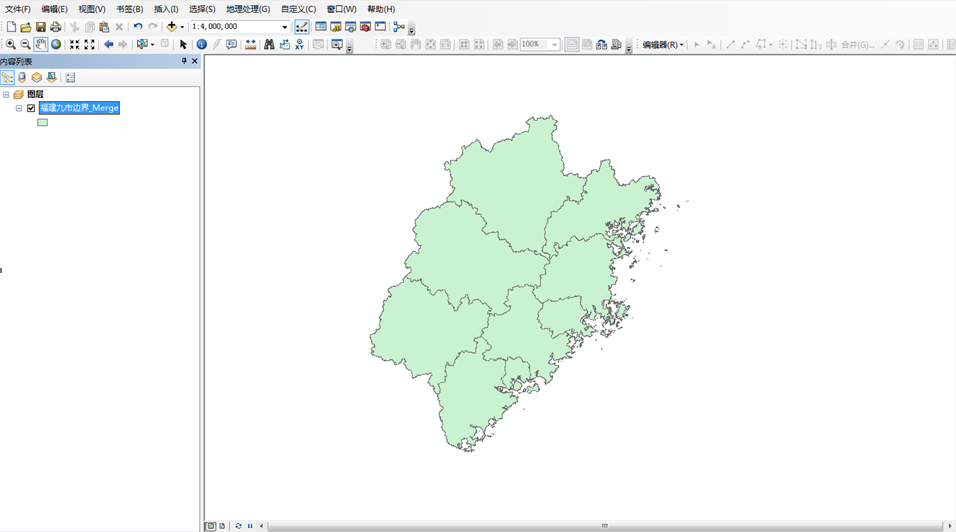Open the 编辑器(R) dropdown menu
The width and height of the screenshot is (956, 532).
click(x=662, y=44)
